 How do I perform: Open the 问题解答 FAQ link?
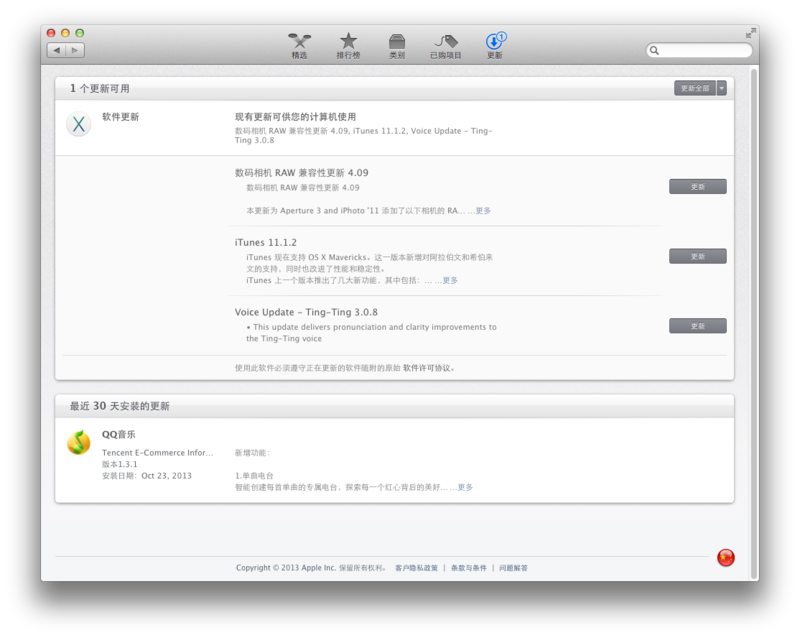pyautogui.click(x=513, y=568)
